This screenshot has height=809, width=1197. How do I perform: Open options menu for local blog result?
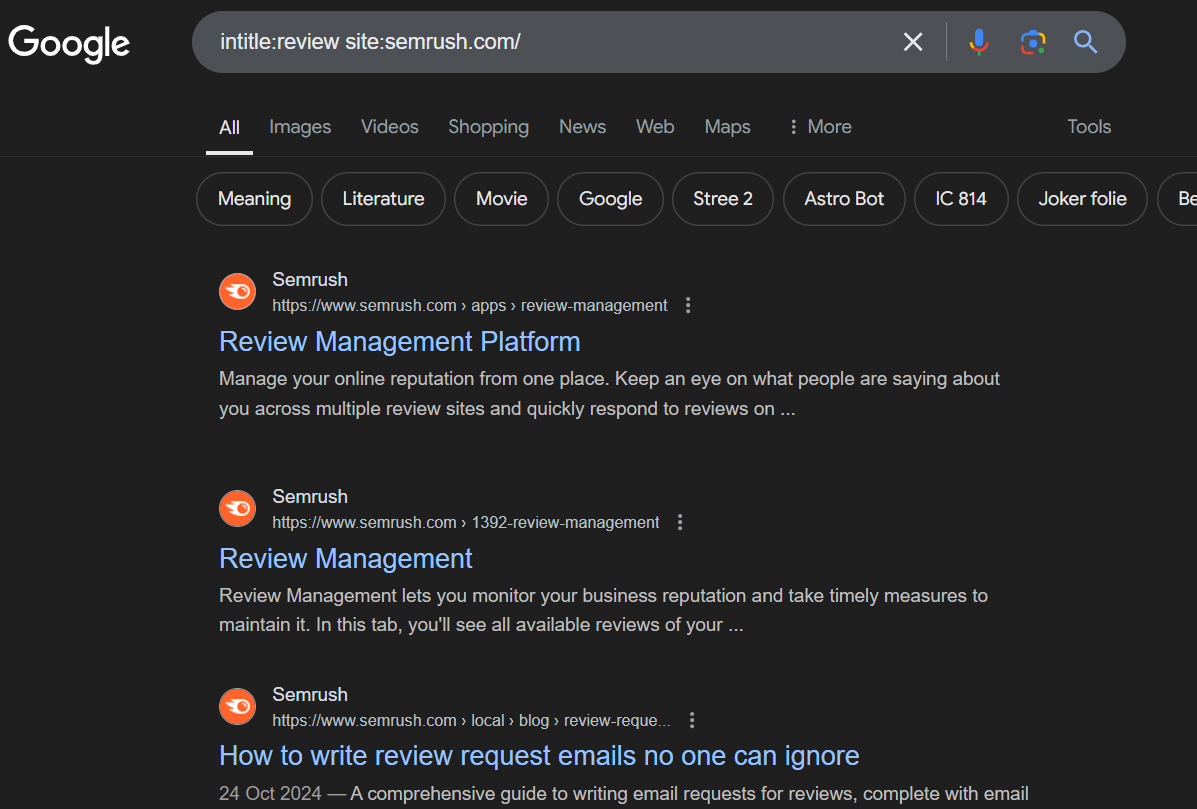click(692, 720)
